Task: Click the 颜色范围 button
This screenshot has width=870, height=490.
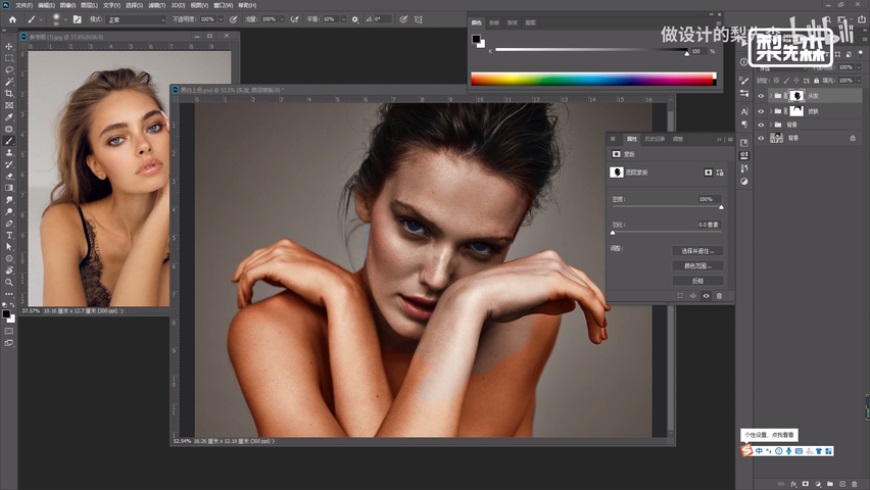Action: click(x=697, y=266)
